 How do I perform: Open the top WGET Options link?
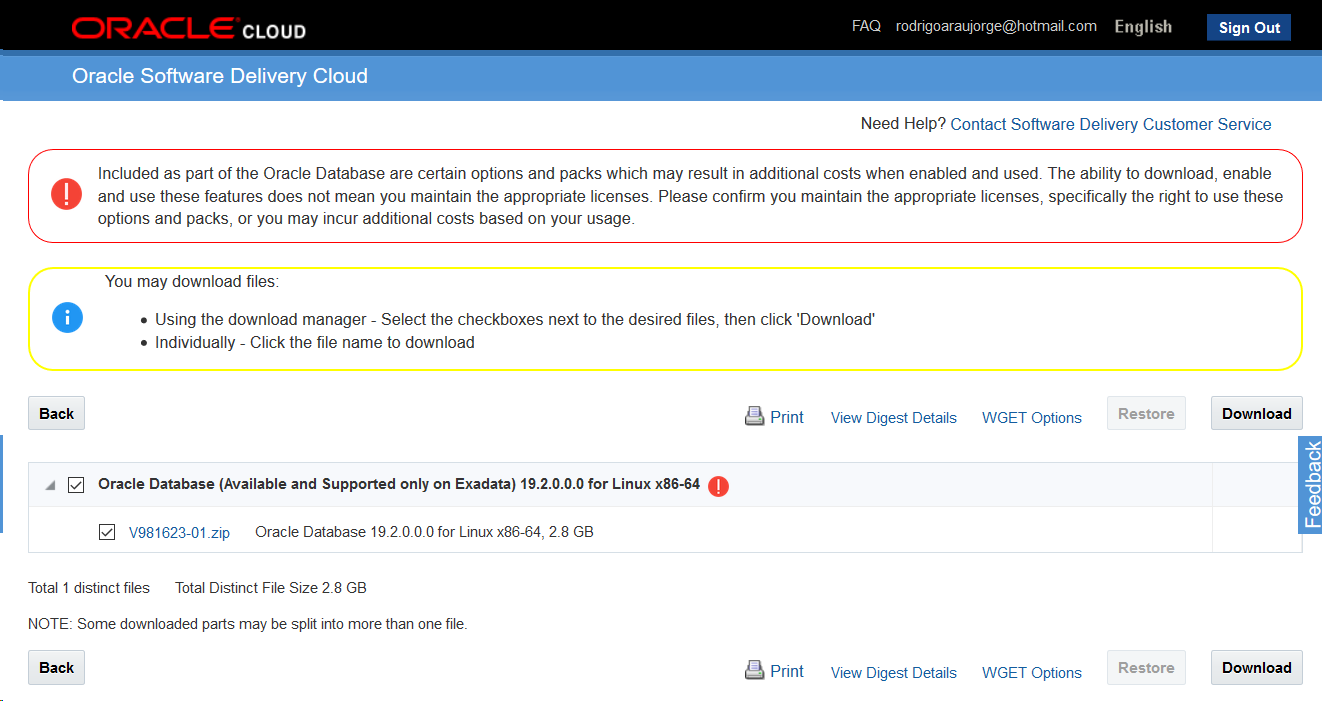tap(1032, 418)
